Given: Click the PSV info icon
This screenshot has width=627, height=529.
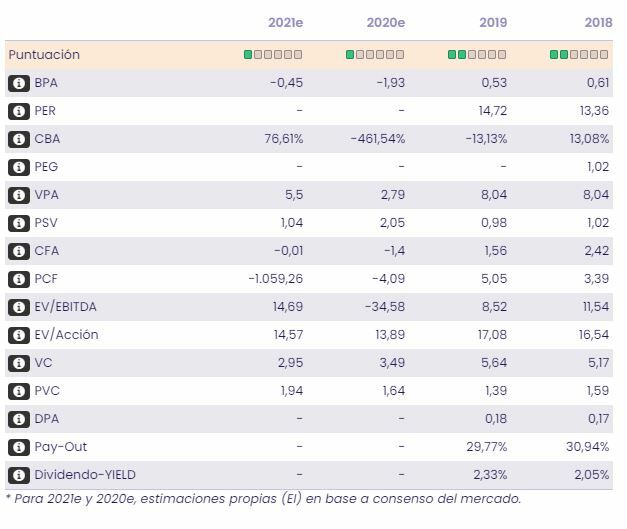Looking at the screenshot, I should [x=17, y=223].
